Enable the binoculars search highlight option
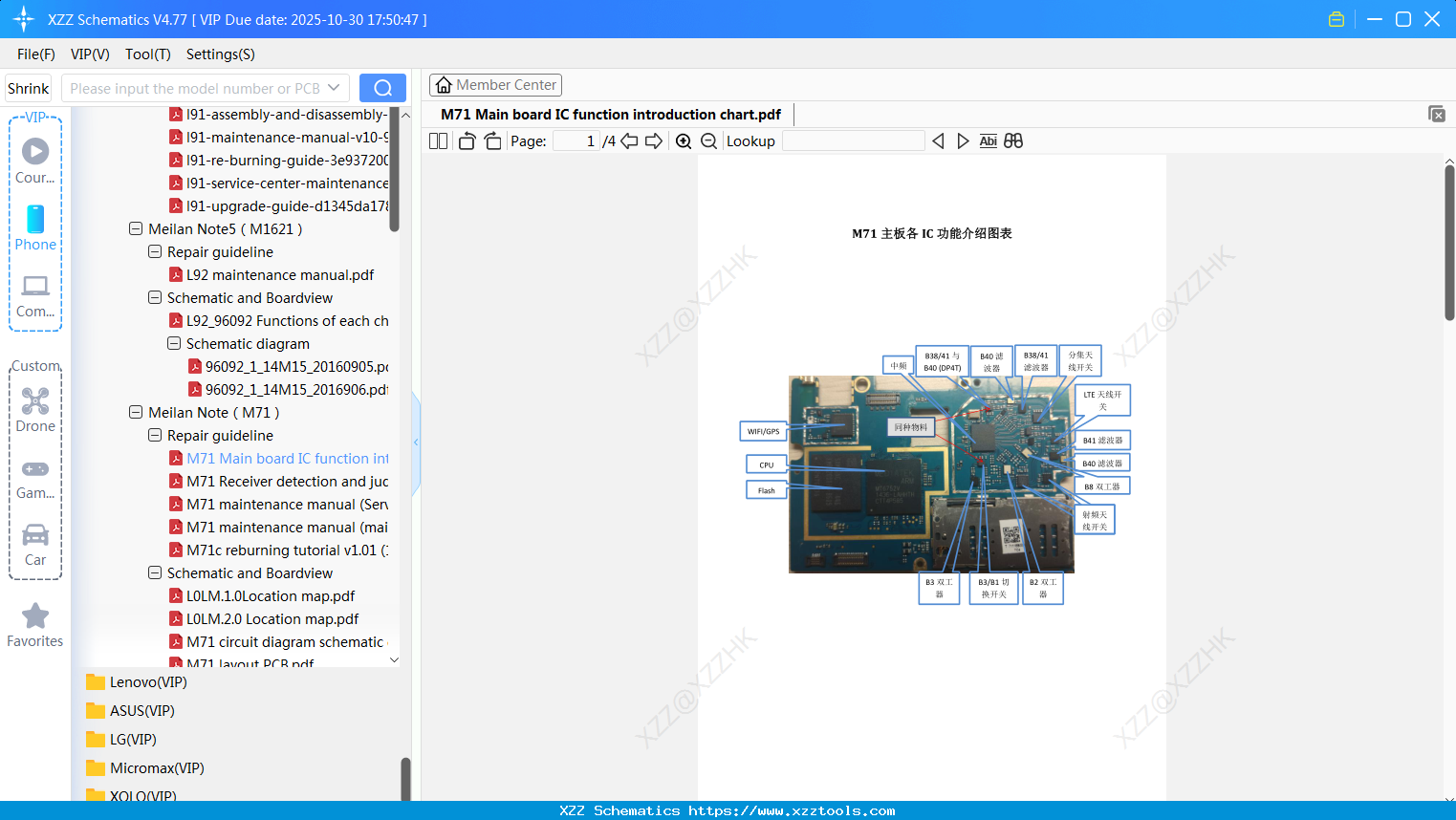 click(x=1013, y=140)
